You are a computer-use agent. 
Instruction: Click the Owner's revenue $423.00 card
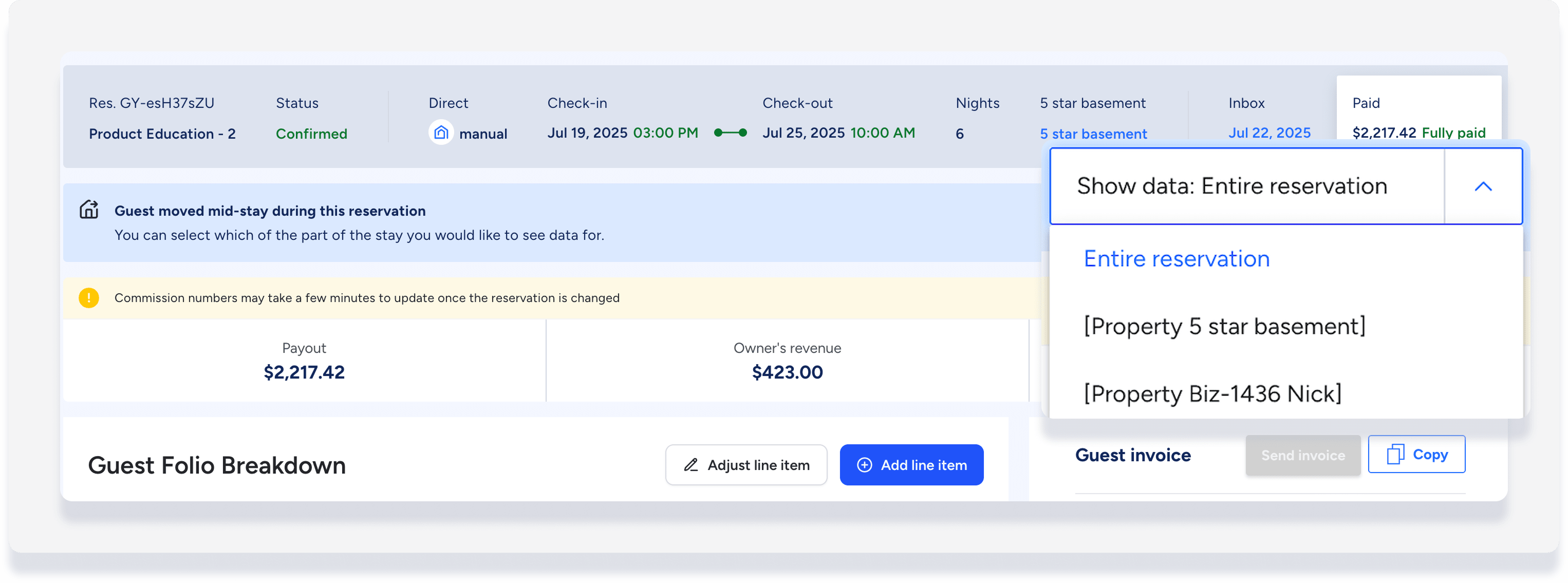tap(787, 360)
